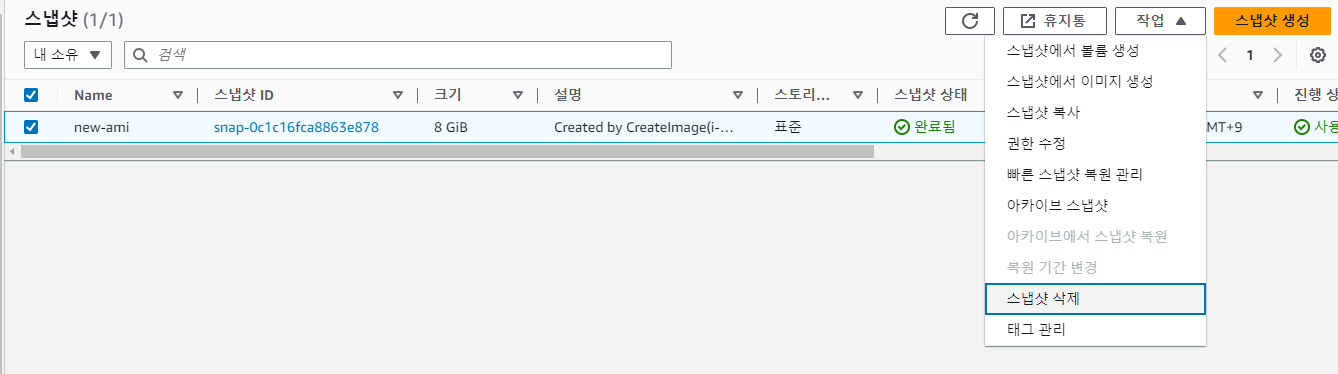Open the 내 소유 owner filter dropdown
Image resolution: width=1338 pixels, height=374 pixels.
(x=68, y=55)
